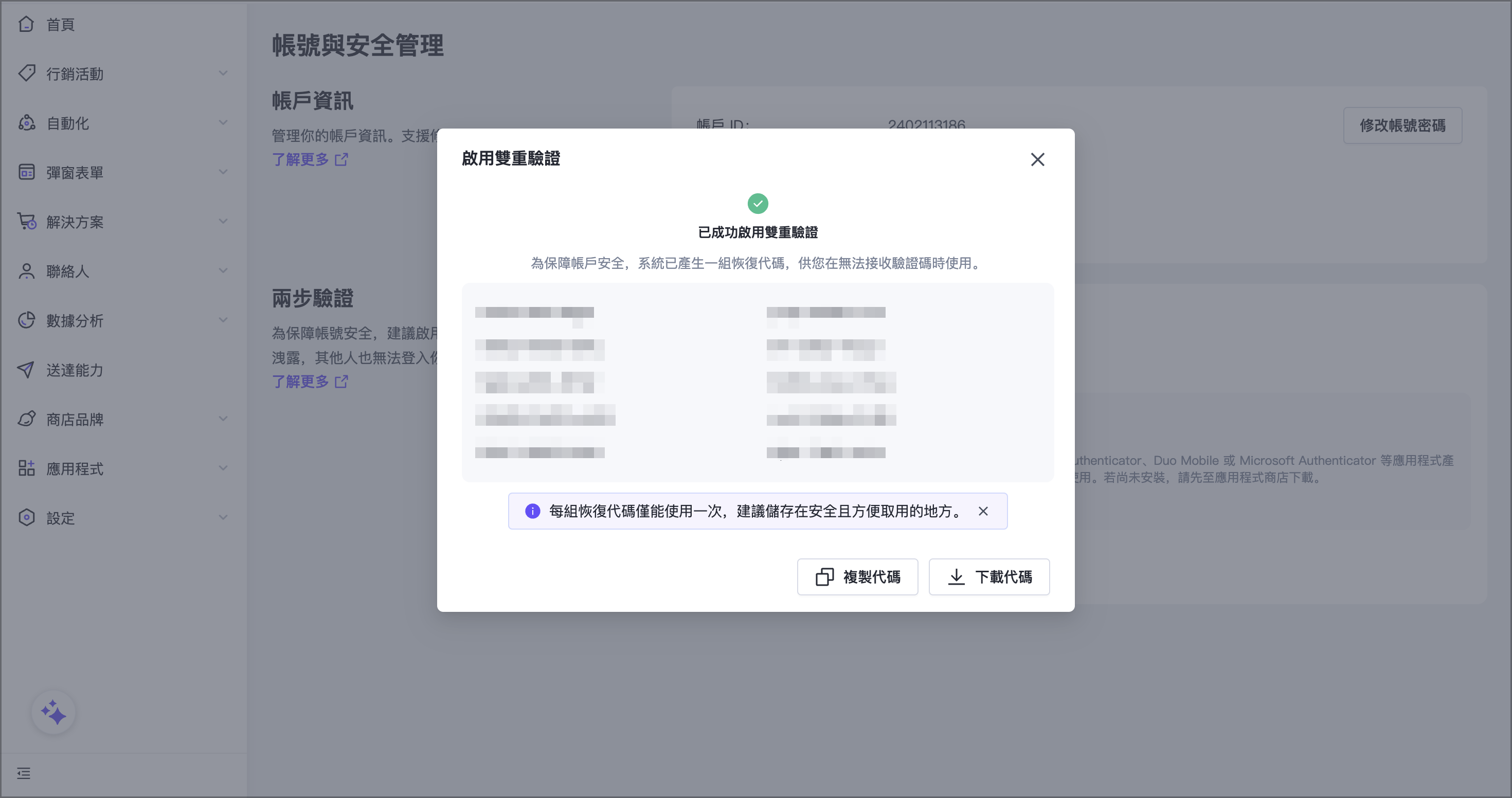The height and width of the screenshot is (798, 1512).
Task: Expand the 設定 settings chevron
Action: coord(223,517)
